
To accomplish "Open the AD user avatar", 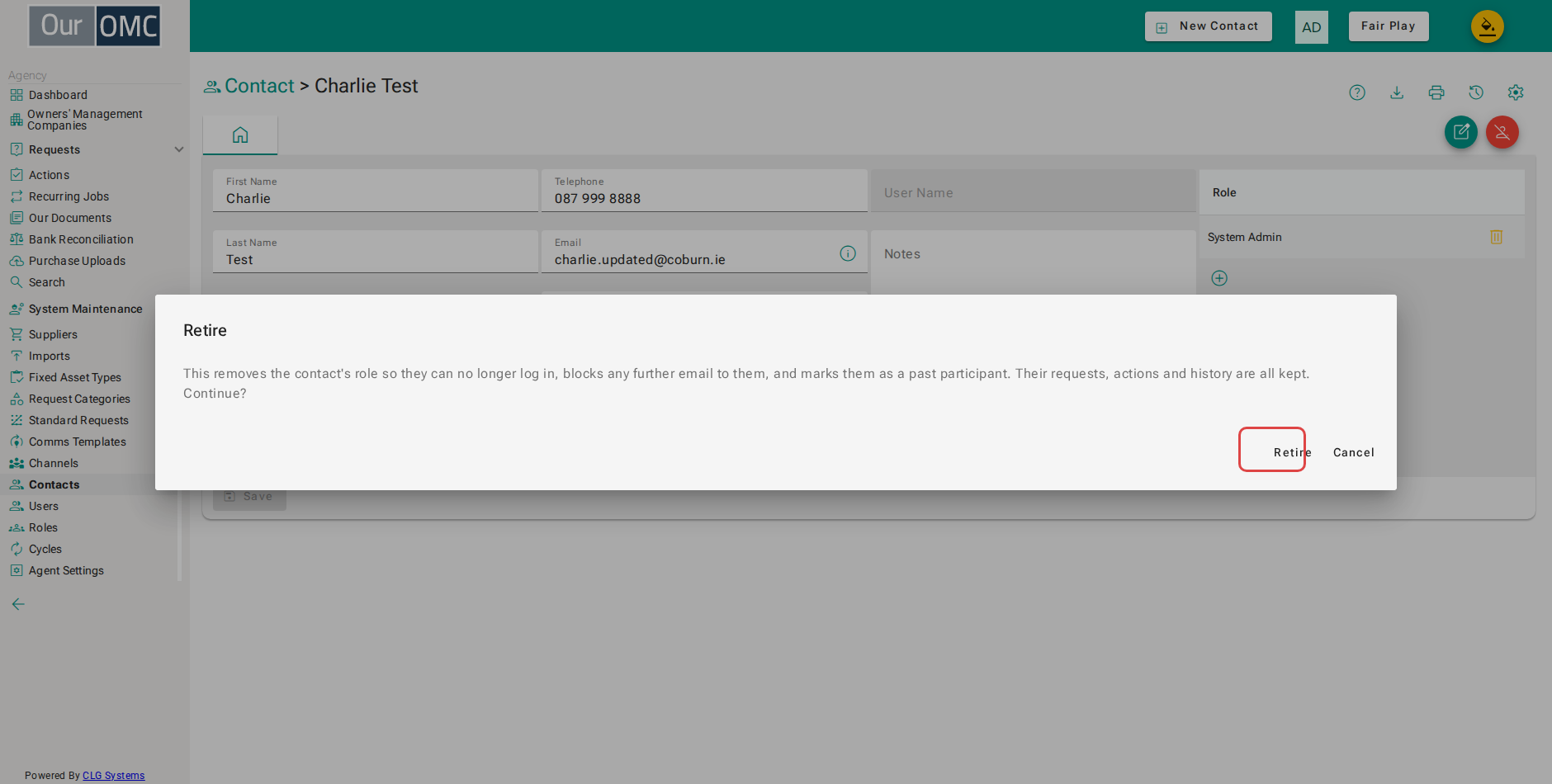I will (x=1312, y=27).
